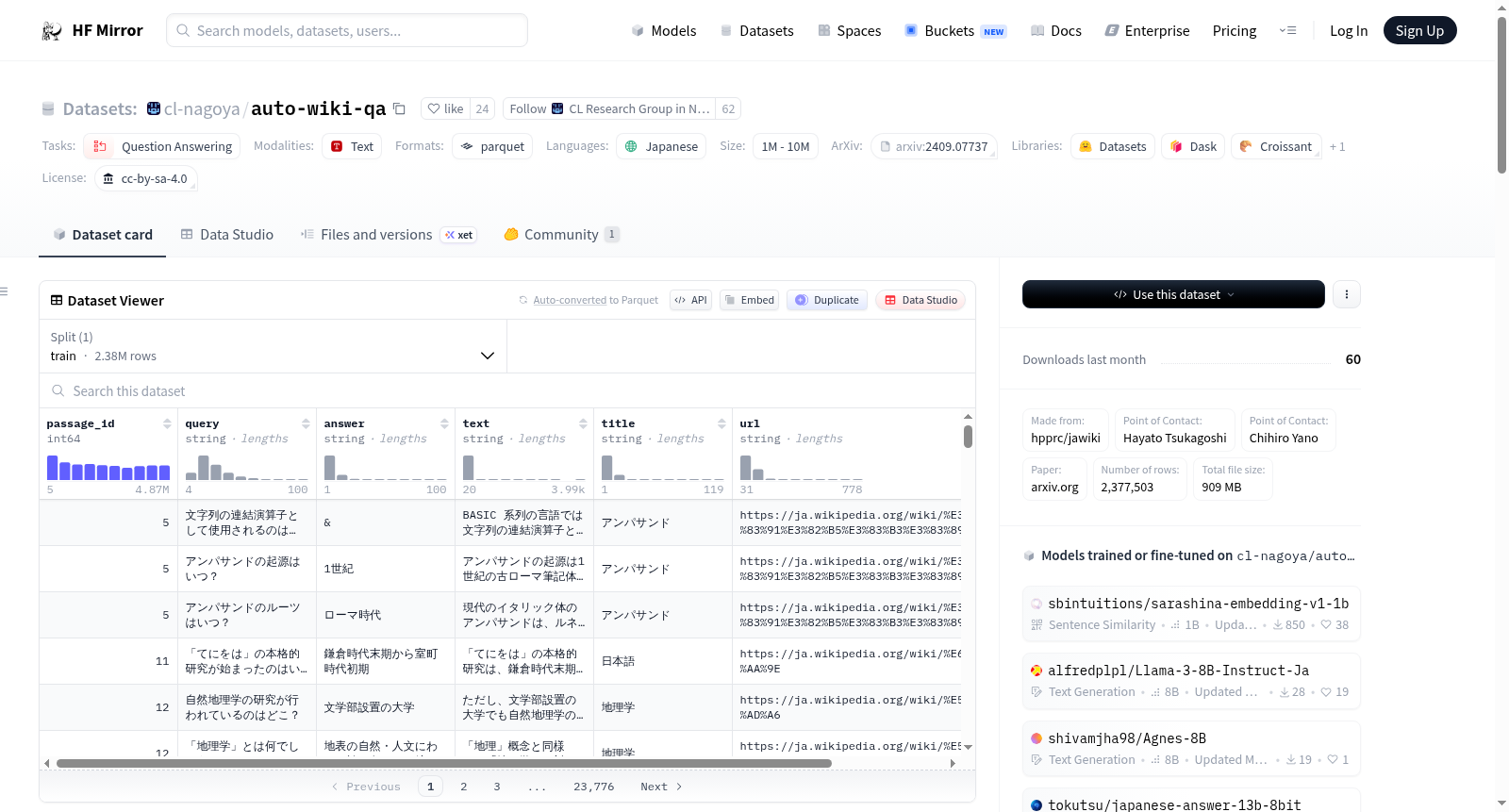Open sbintuitions/sarashina-embedding-v1-1b model card
Viewport: 1509px width, 812px height.
click(1191, 613)
